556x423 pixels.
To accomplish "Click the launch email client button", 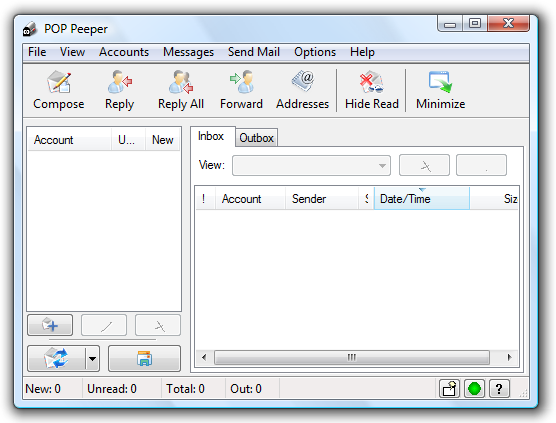I will (144, 358).
